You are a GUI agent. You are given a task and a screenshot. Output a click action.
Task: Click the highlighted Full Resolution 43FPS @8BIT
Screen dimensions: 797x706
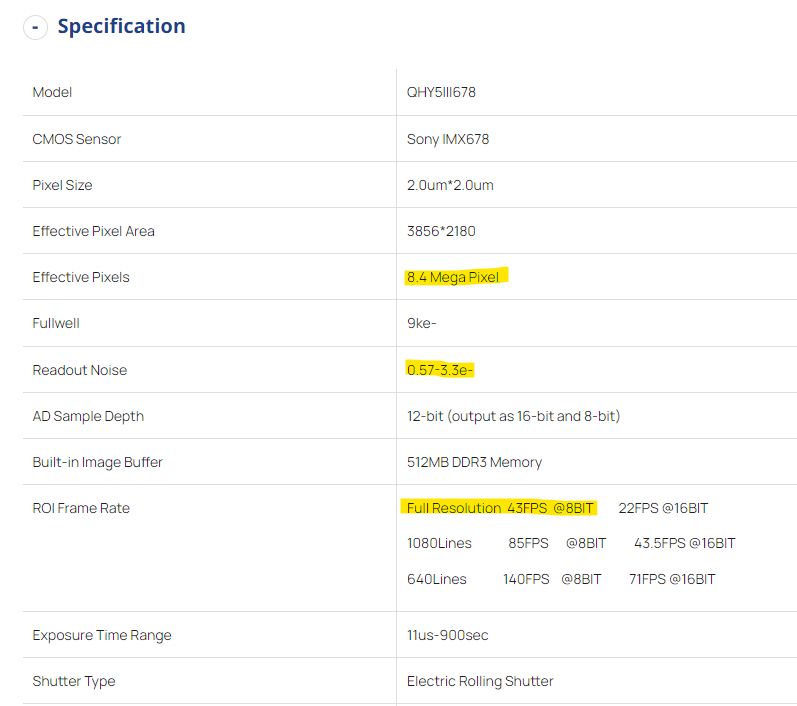tap(500, 508)
